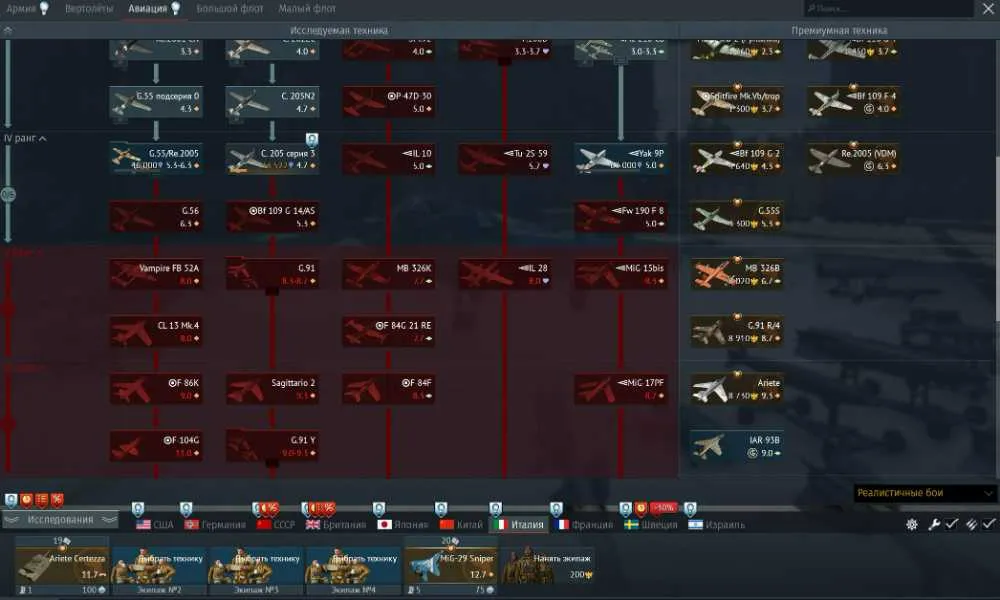The image size is (1000, 600).
Task: Select the IAR-93B aircraft card
Action: 737,446
